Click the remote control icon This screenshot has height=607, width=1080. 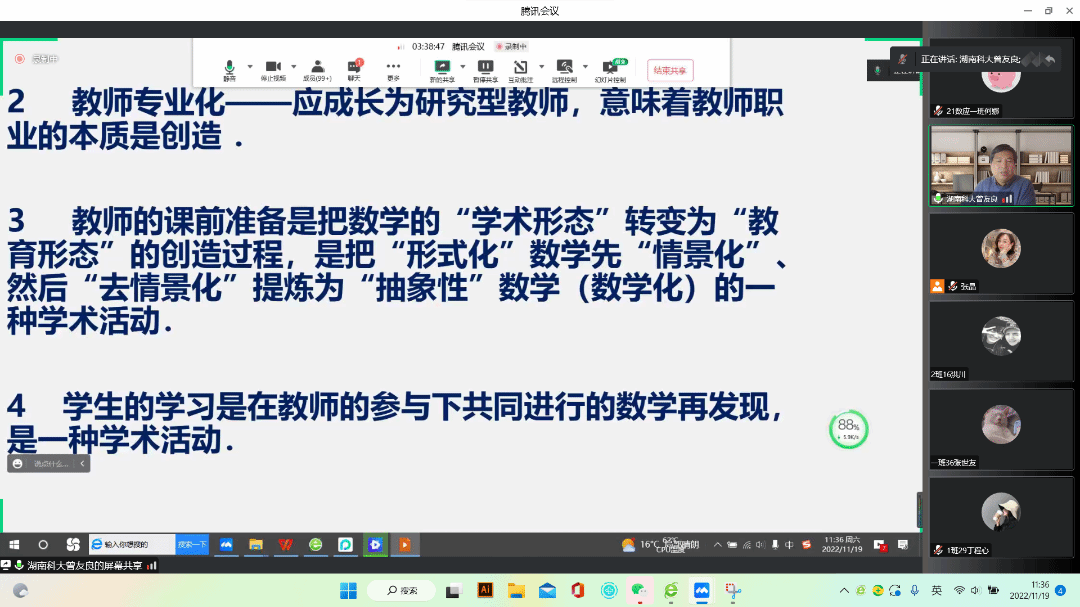(564, 68)
